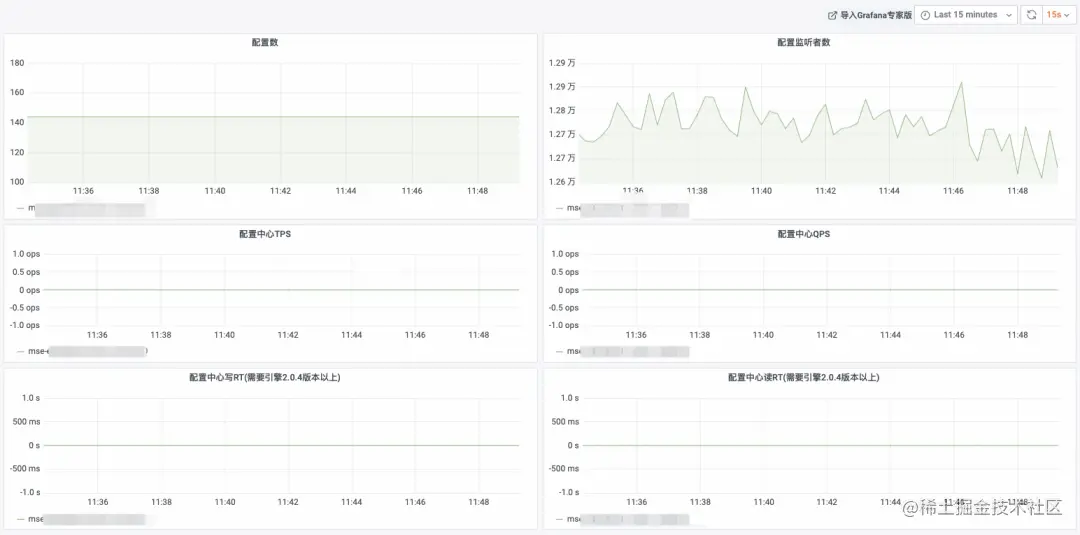This screenshot has height=535, width=1080.
Task: Click the 1.0 ops label in 配置中心TPS
Action: (x=26, y=254)
